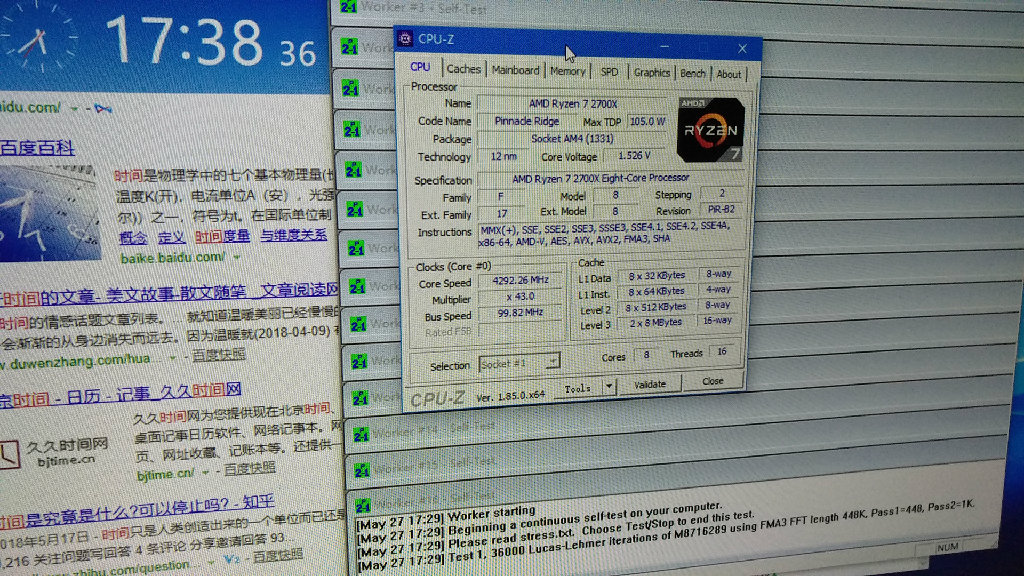Click the Close button at CPU-Z bottom
Image resolution: width=1024 pixels, height=576 pixels.
tap(712, 381)
